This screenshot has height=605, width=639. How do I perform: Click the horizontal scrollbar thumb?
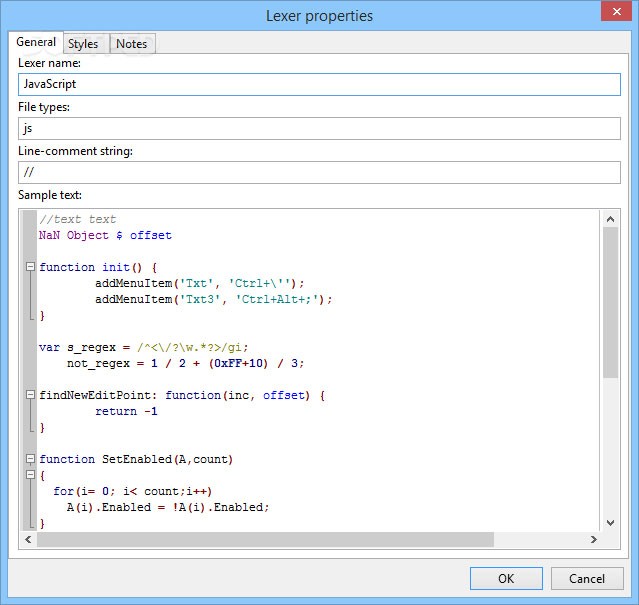click(x=265, y=539)
